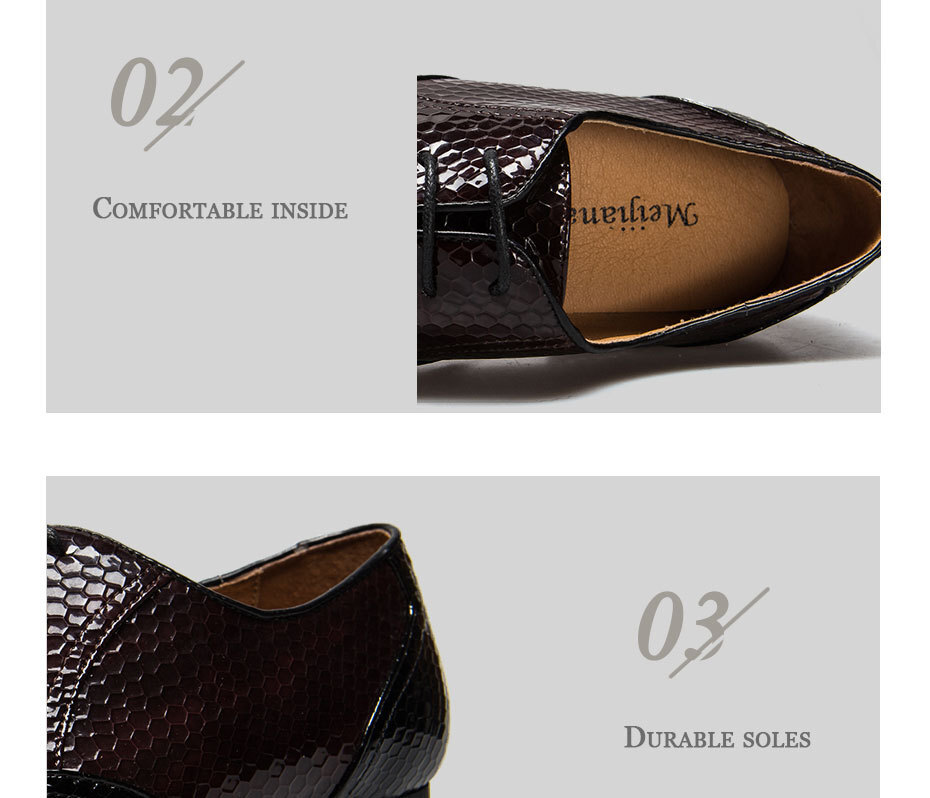This screenshot has width=930, height=798.
Task: Click the "03" section number
Action: (682, 625)
